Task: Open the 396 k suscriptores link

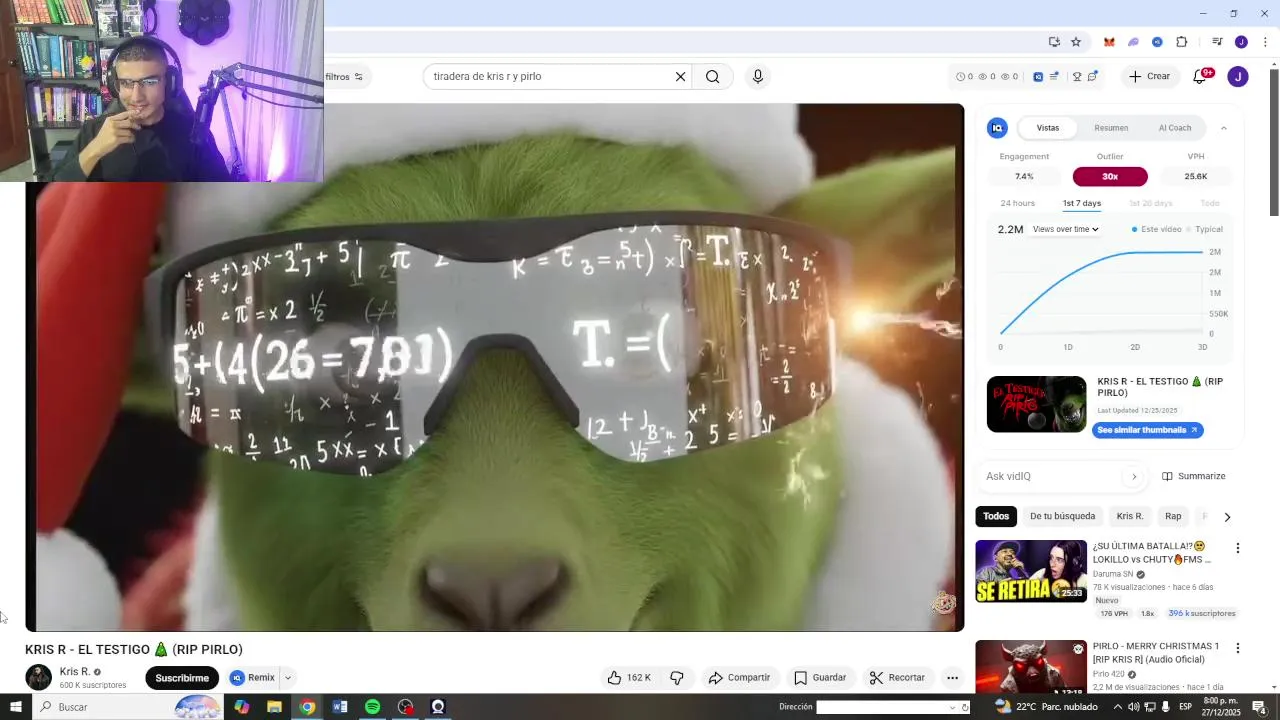Action: tap(1202, 613)
